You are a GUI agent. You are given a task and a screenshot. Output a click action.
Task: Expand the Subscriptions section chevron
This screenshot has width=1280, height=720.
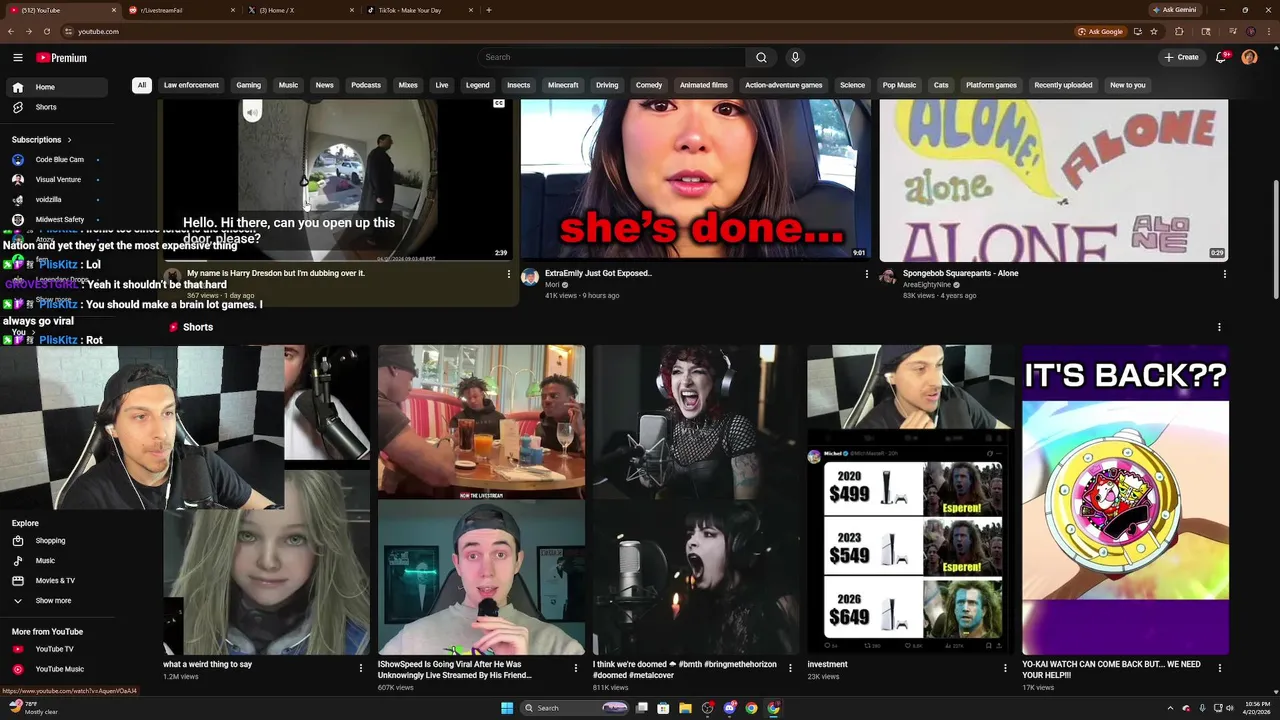[x=69, y=140]
